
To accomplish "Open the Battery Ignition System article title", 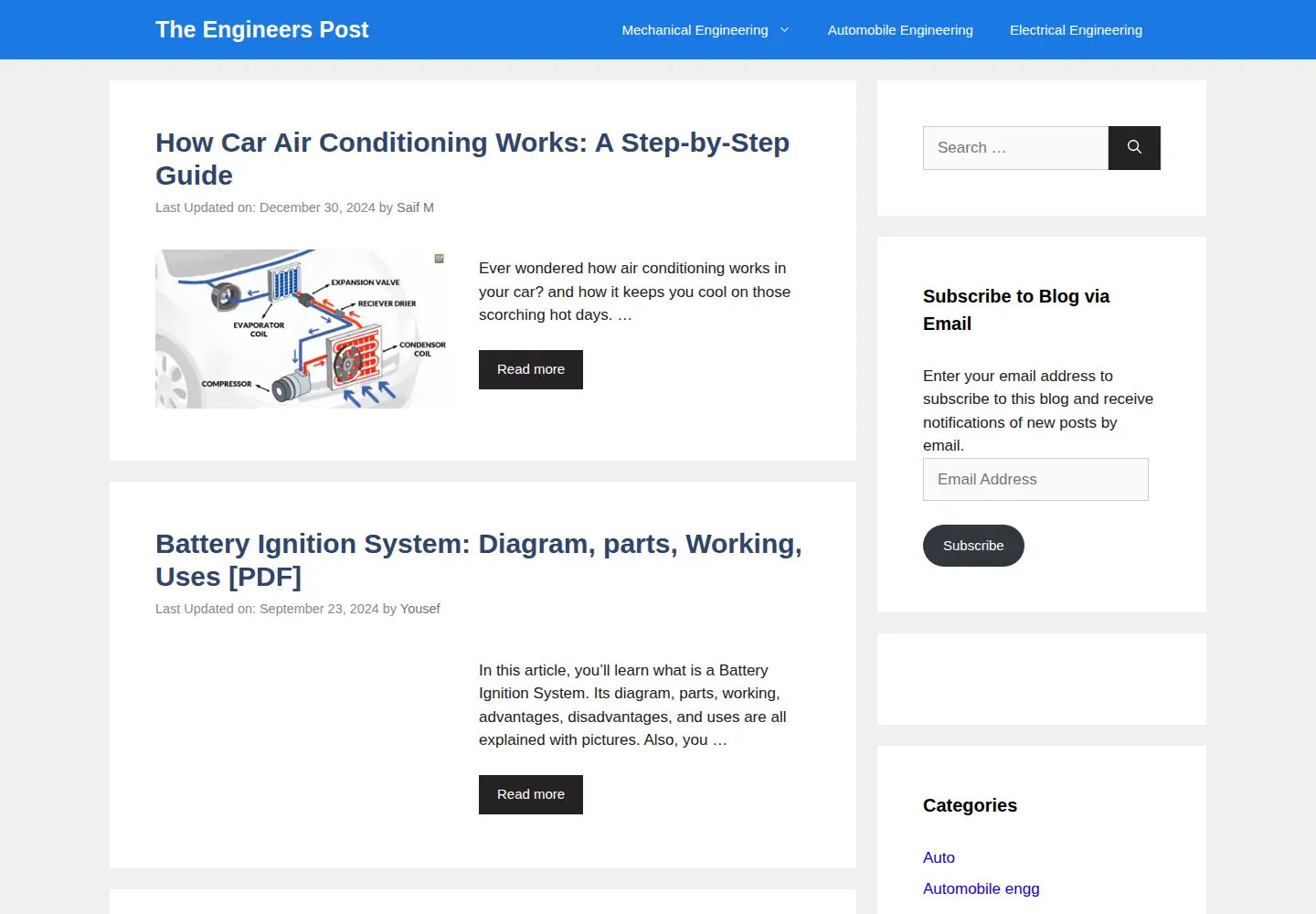I will click(479, 560).
